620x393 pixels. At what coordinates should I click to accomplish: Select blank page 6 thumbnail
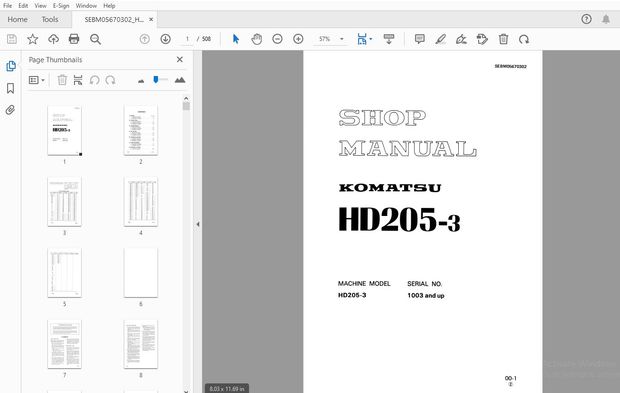click(141, 273)
